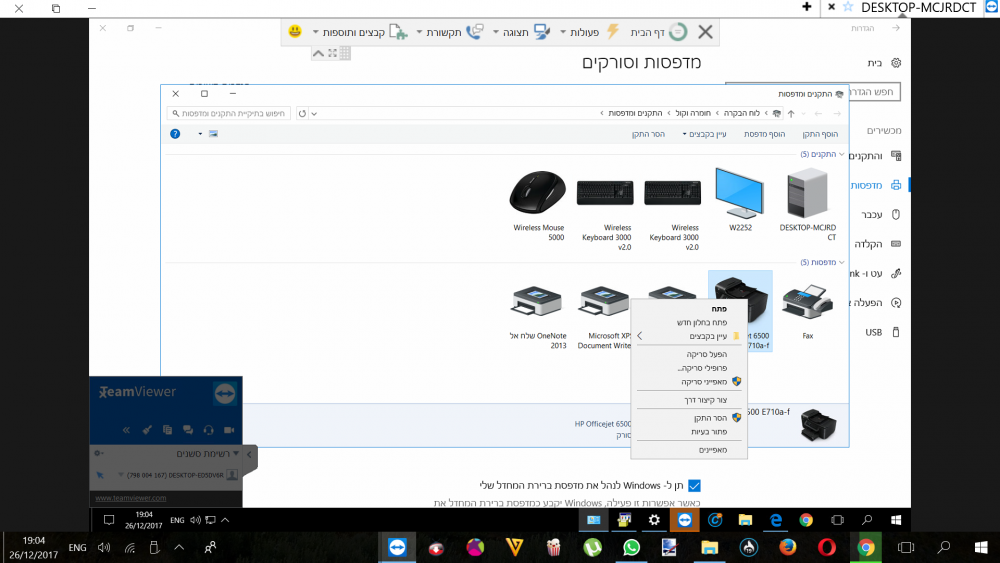The height and width of the screenshot is (563, 1000).
Task: Open the קבצים ותוספות files menu
Action: point(360,32)
